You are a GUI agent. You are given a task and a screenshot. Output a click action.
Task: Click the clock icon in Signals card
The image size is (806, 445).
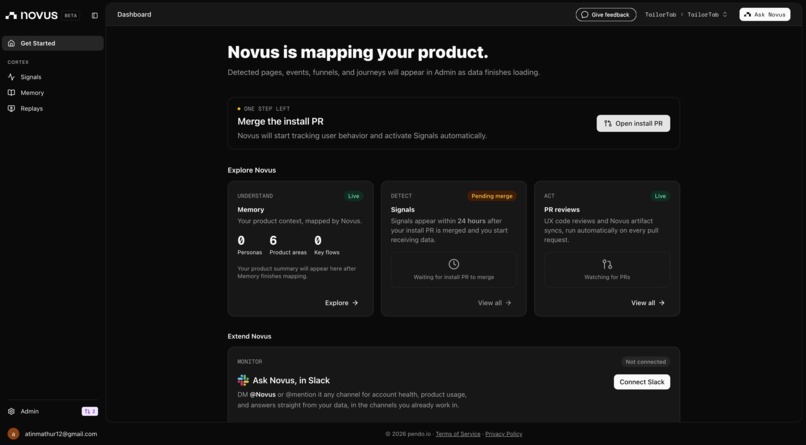coord(453,264)
